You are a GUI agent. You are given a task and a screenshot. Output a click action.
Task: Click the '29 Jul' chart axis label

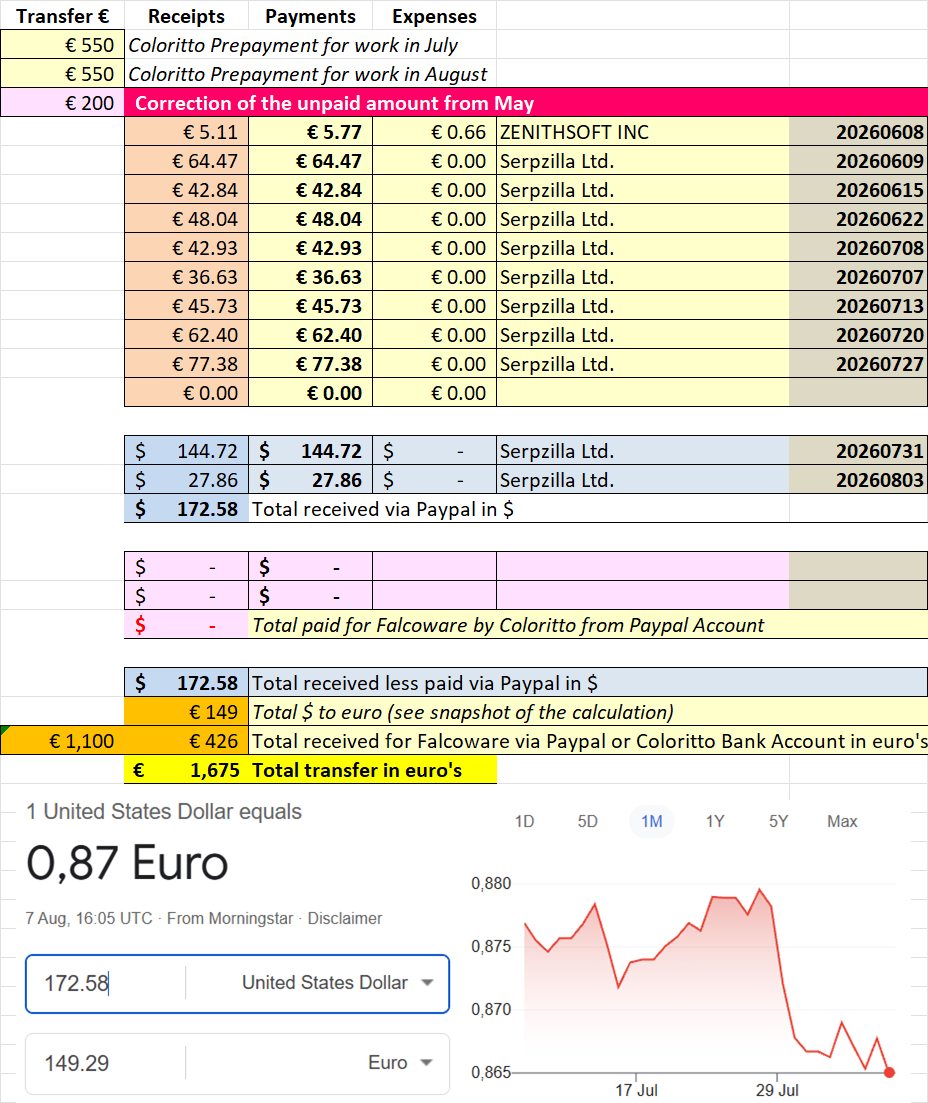[777, 1090]
